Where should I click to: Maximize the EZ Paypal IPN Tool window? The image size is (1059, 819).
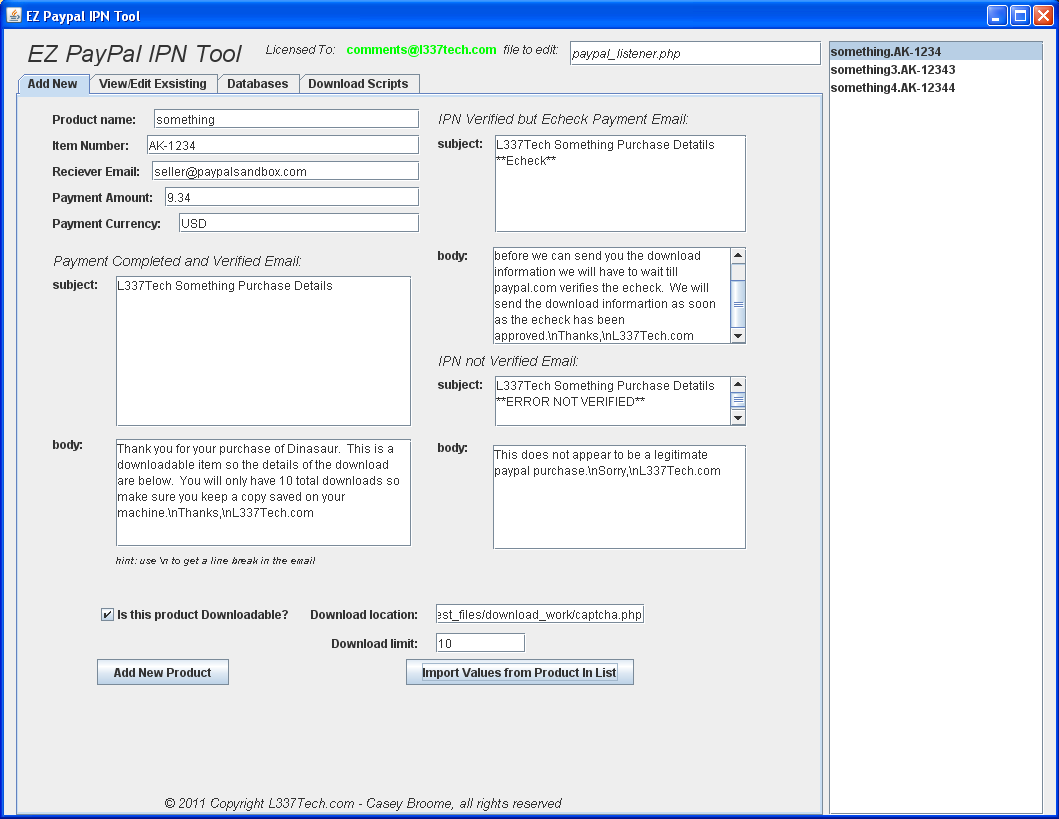click(1021, 15)
